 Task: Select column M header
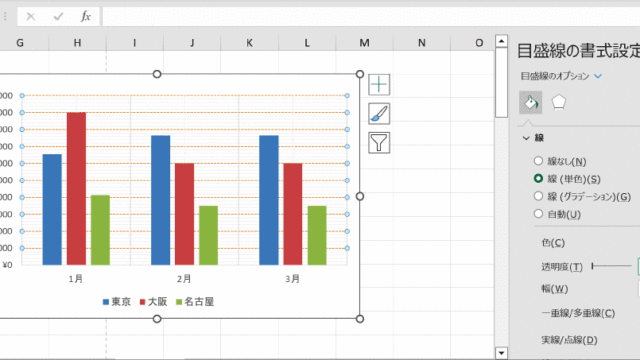(x=364, y=43)
